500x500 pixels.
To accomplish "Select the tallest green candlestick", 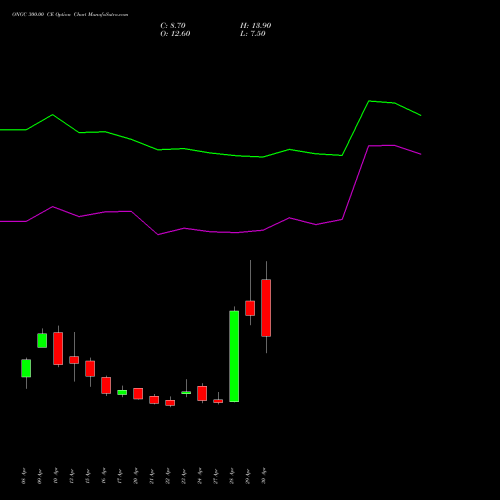I will point(234,356).
